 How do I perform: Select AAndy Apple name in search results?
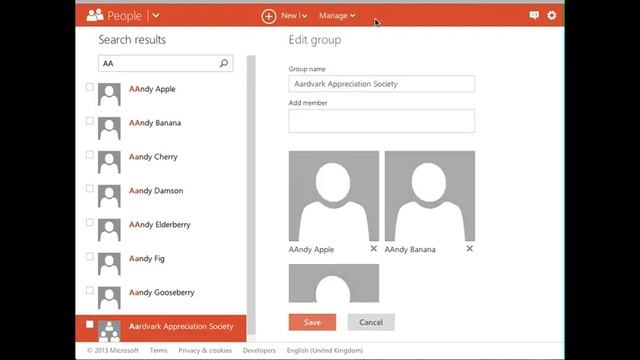coord(152,89)
